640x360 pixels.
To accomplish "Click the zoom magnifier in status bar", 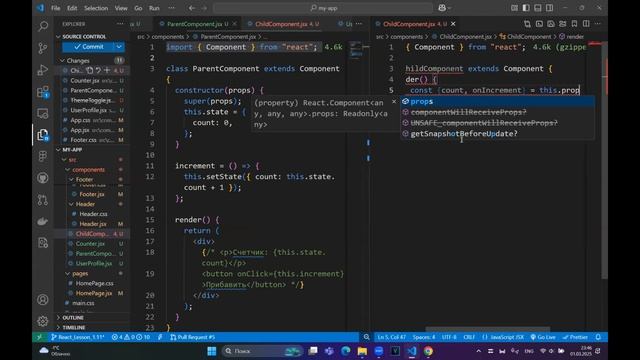I will point(367,337).
